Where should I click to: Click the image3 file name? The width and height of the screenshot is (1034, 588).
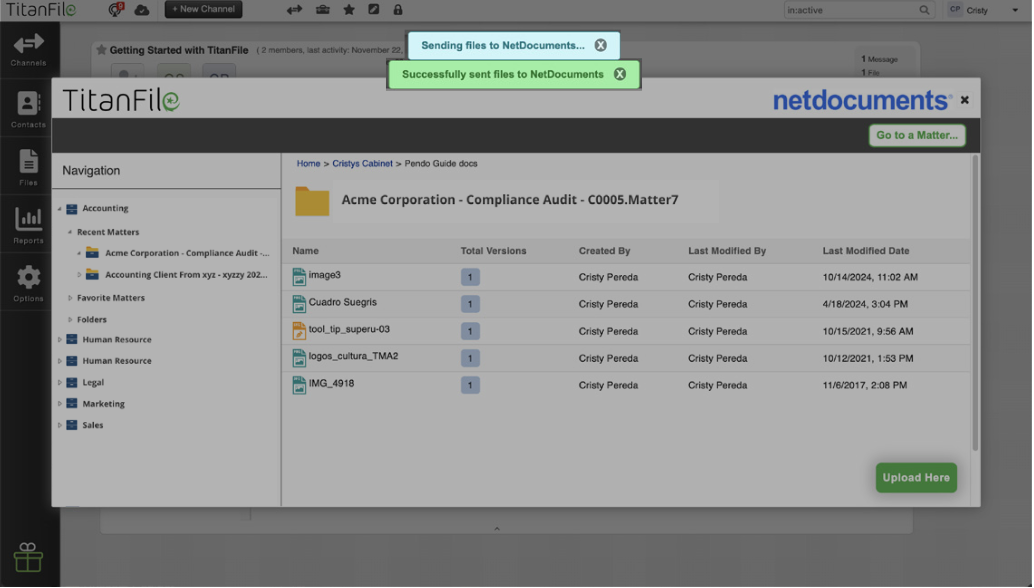324,276
